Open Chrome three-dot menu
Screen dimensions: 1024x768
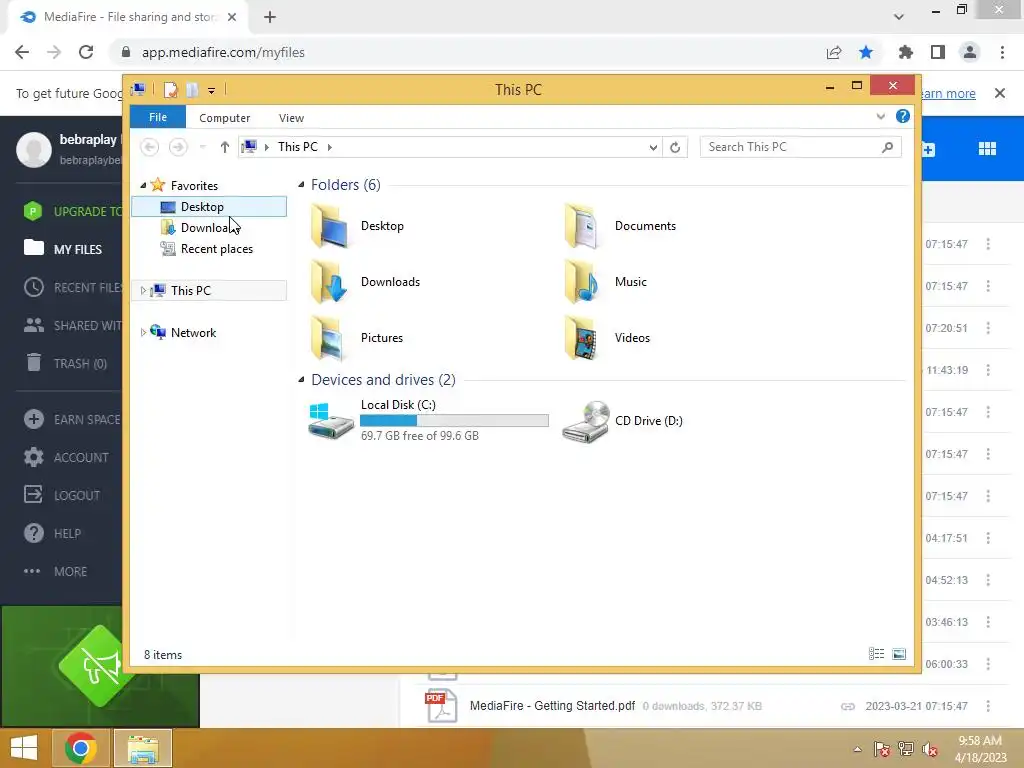click(x=1002, y=52)
